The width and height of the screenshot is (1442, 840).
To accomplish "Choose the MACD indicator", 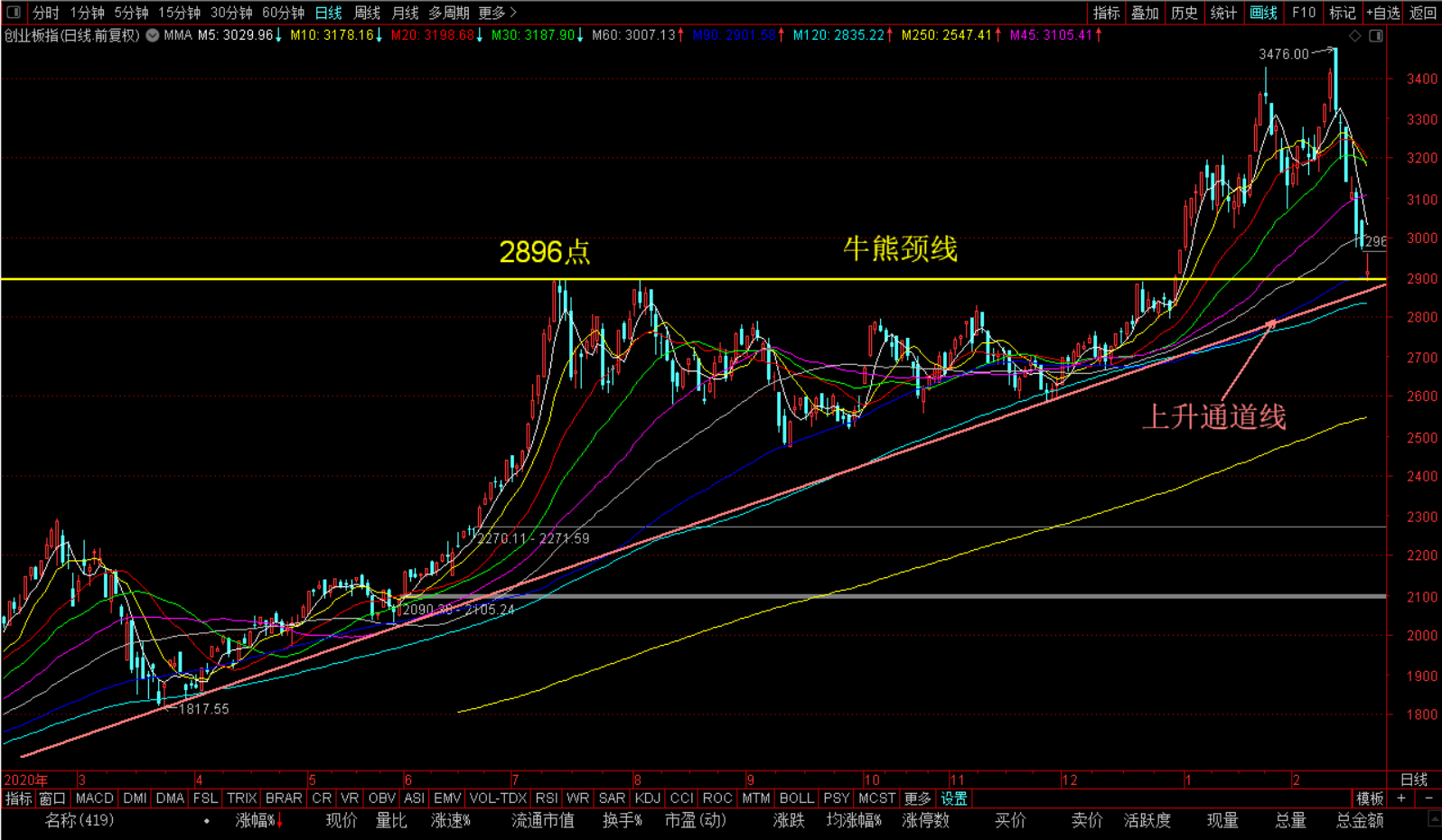I will click(x=95, y=798).
